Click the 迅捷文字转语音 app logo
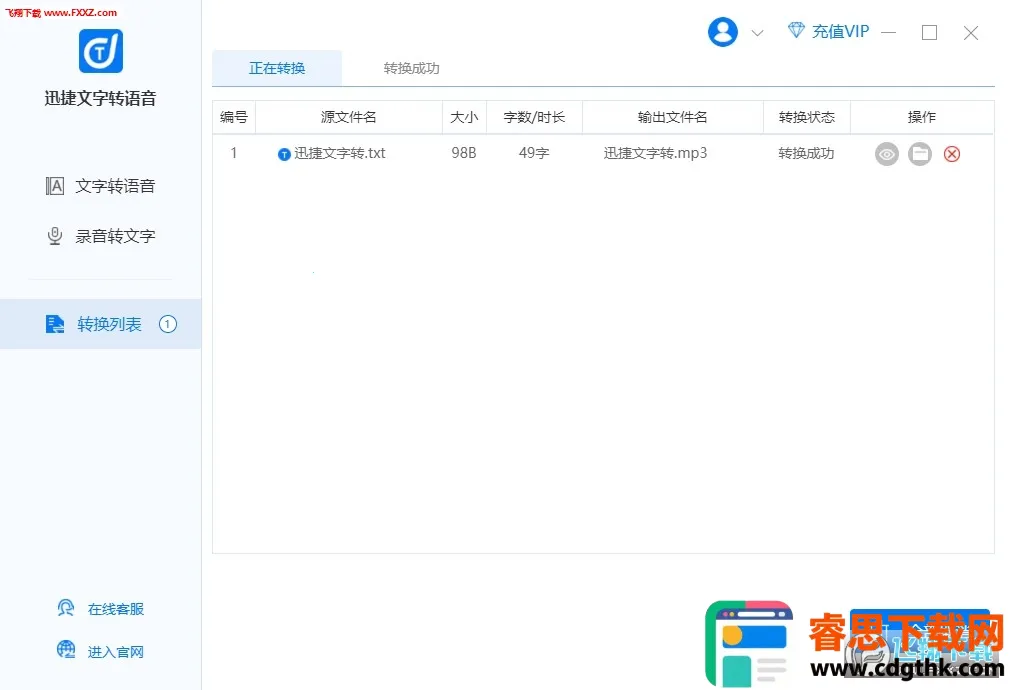Image resolution: width=1010 pixels, height=690 pixels. (x=101, y=51)
